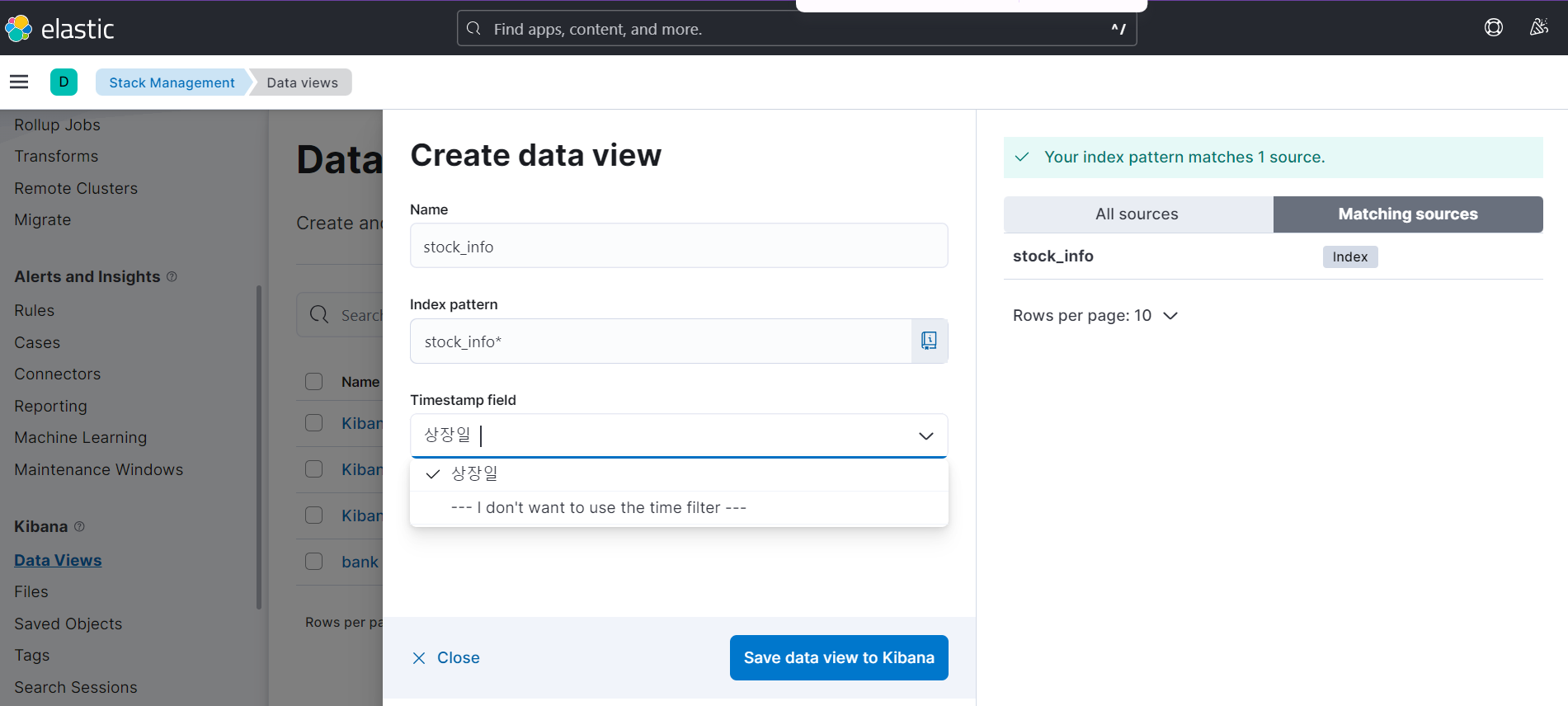Click the Index badge next to stock_info
Image resolution: width=1568 pixels, height=706 pixels.
1350,257
